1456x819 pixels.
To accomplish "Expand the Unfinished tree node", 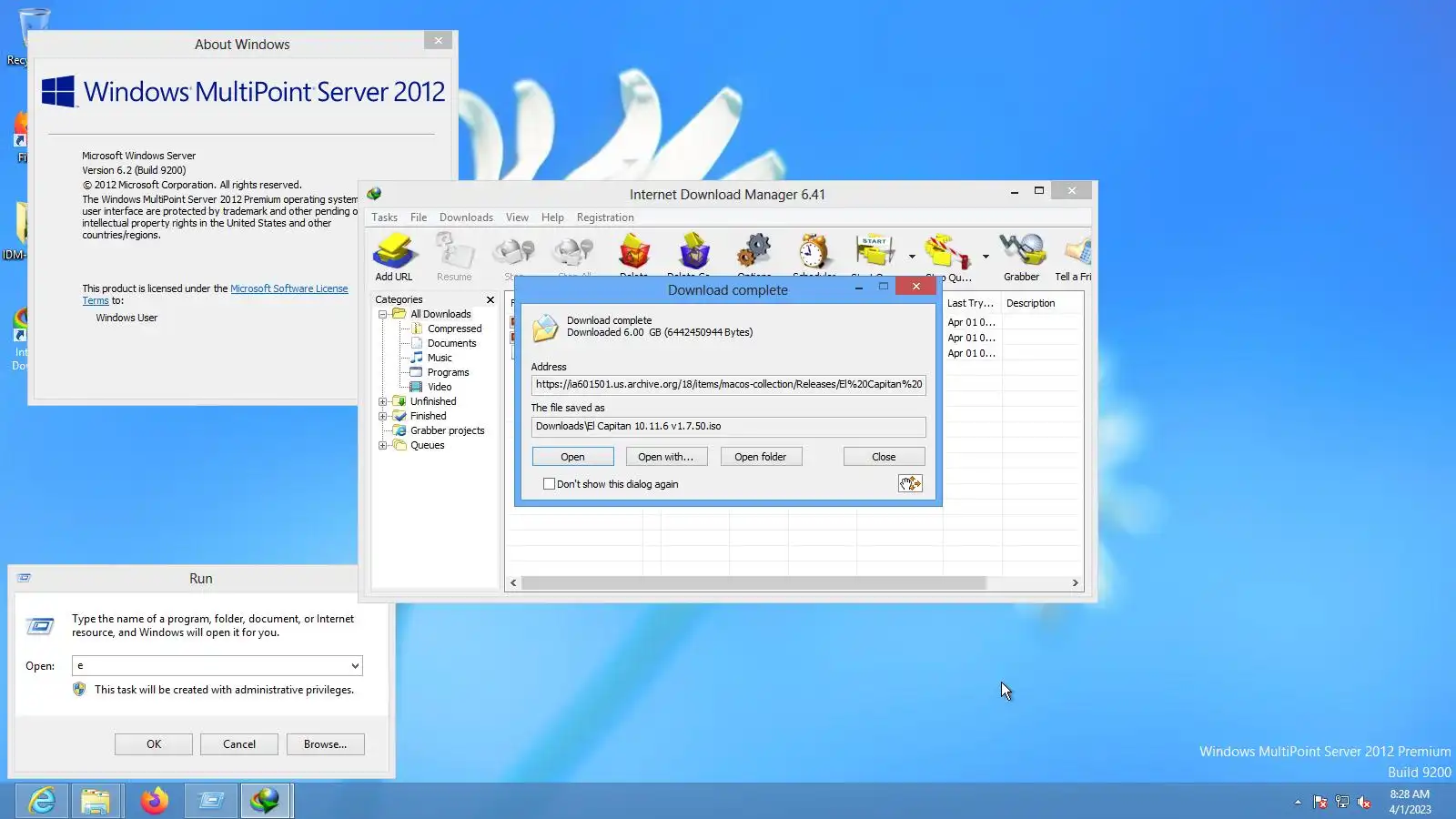I will (383, 401).
